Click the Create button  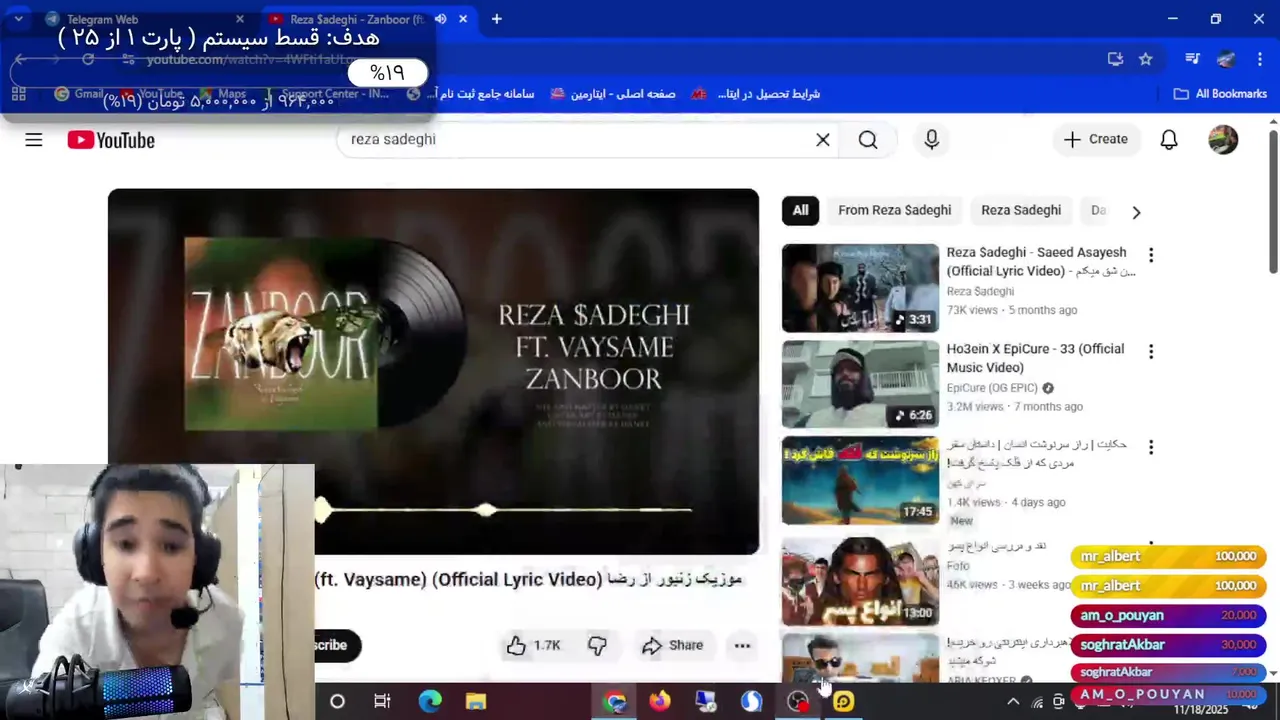pos(1096,140)
